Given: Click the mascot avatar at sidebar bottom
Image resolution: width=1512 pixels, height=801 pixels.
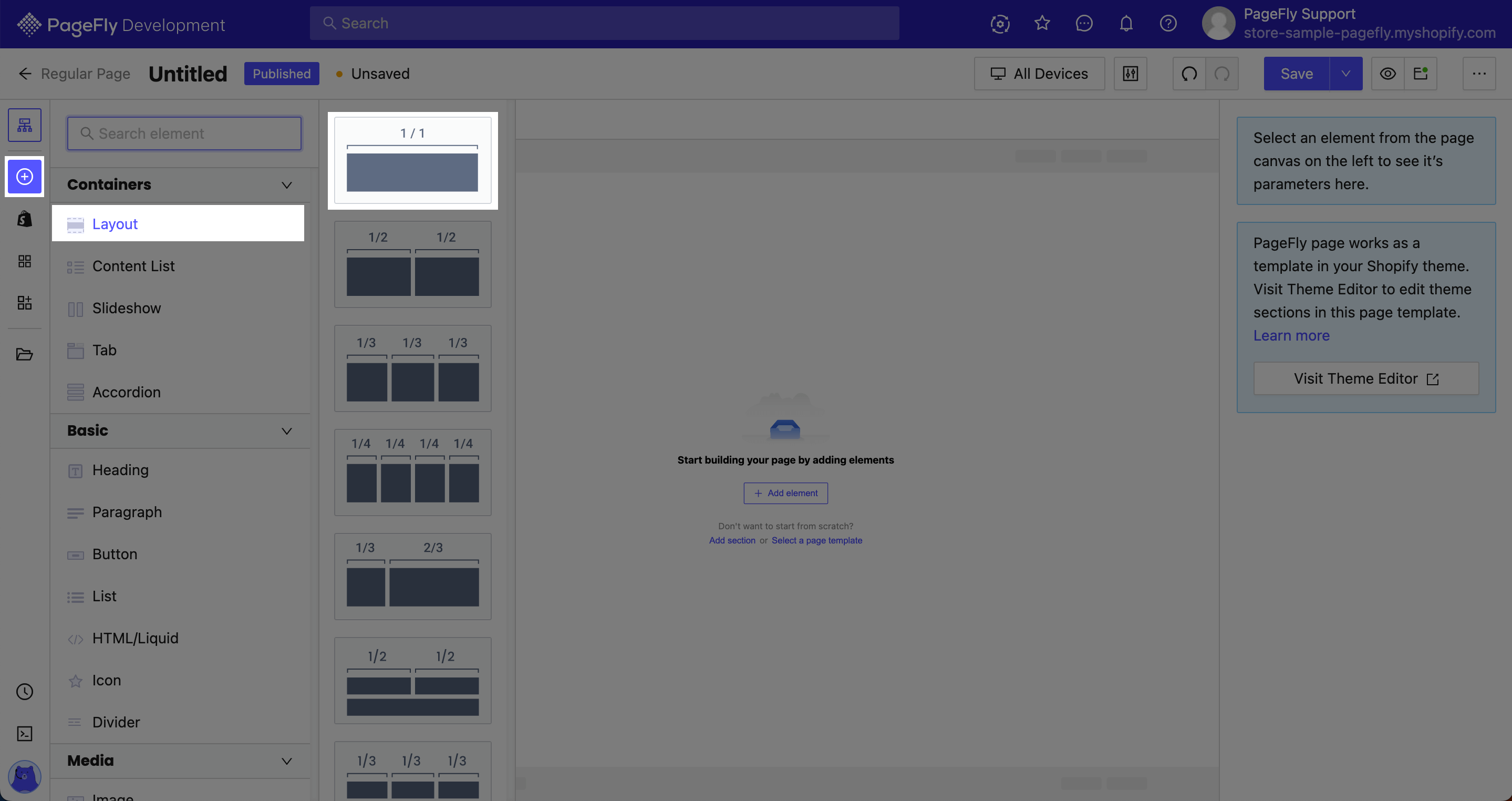Looking at the screenshot, I should 24,776.
